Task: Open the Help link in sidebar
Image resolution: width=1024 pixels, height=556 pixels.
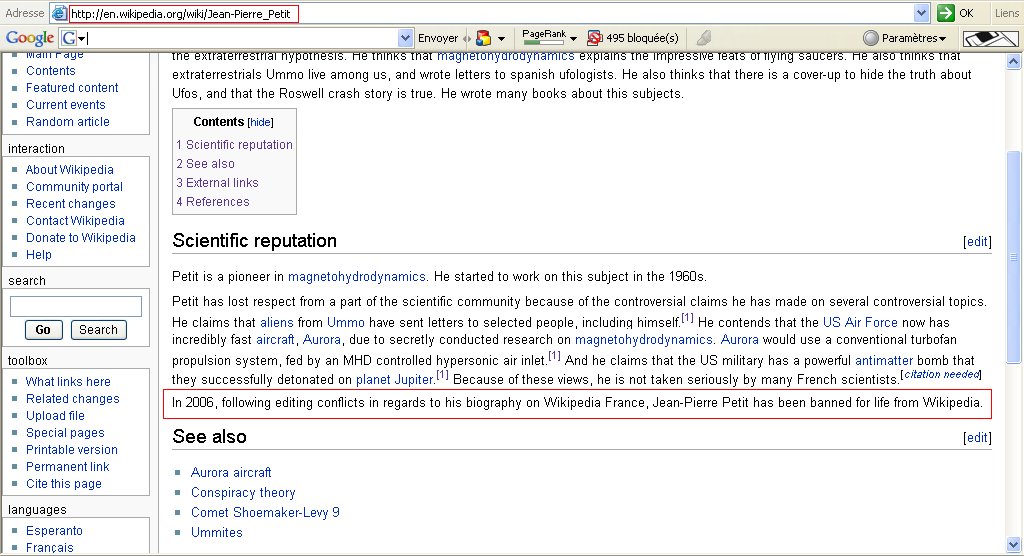Action: pyautogui.click(x=39, y=255)
